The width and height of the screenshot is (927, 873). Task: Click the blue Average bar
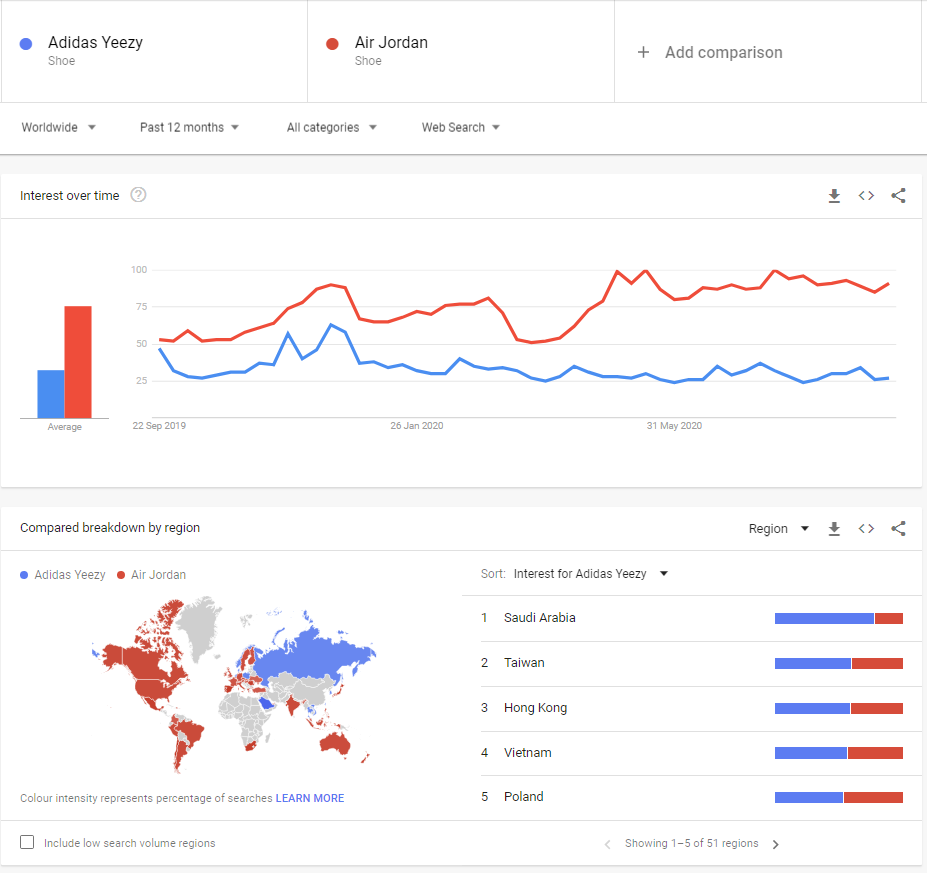(51, 394)
